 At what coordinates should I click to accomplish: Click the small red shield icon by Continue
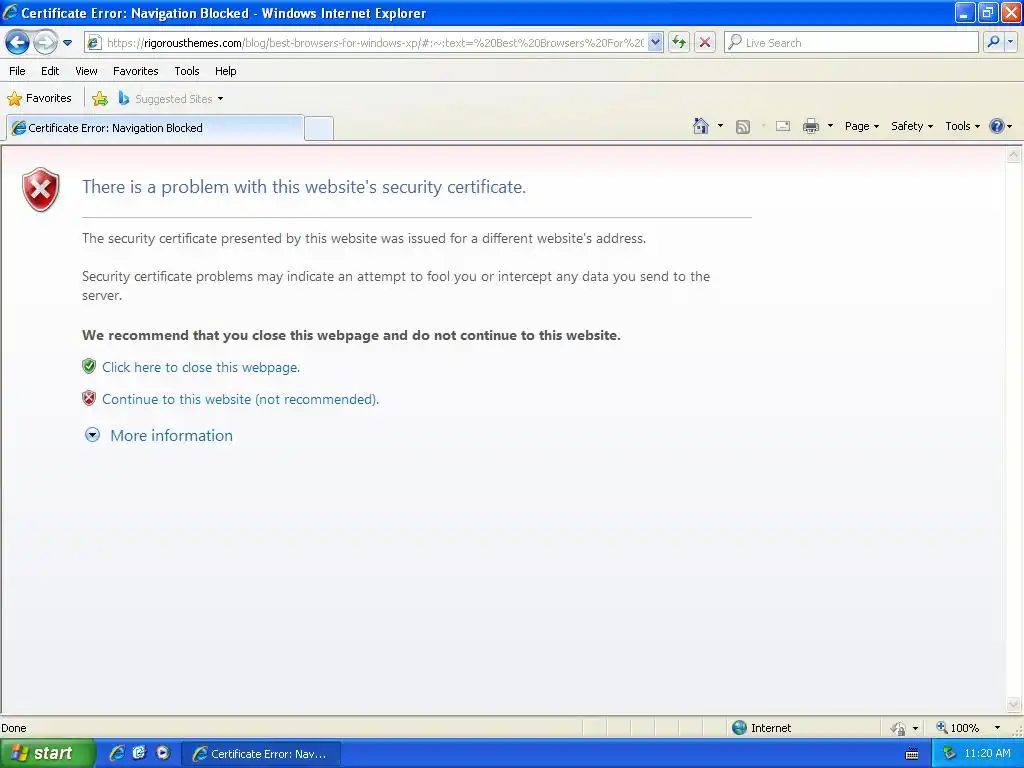pyautogui.click(x=89, y=398)
